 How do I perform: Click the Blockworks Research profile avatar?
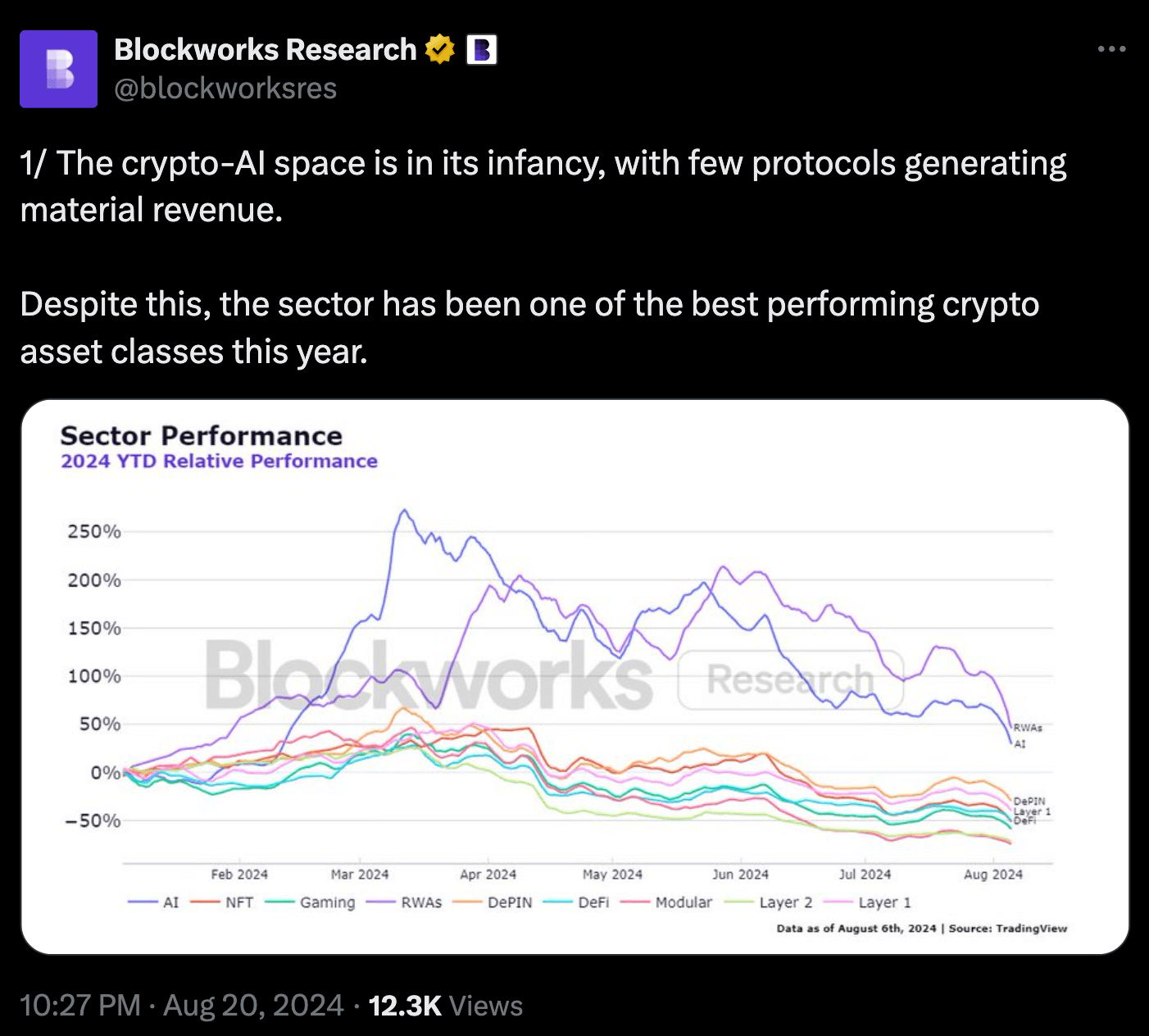coord(58,69)
